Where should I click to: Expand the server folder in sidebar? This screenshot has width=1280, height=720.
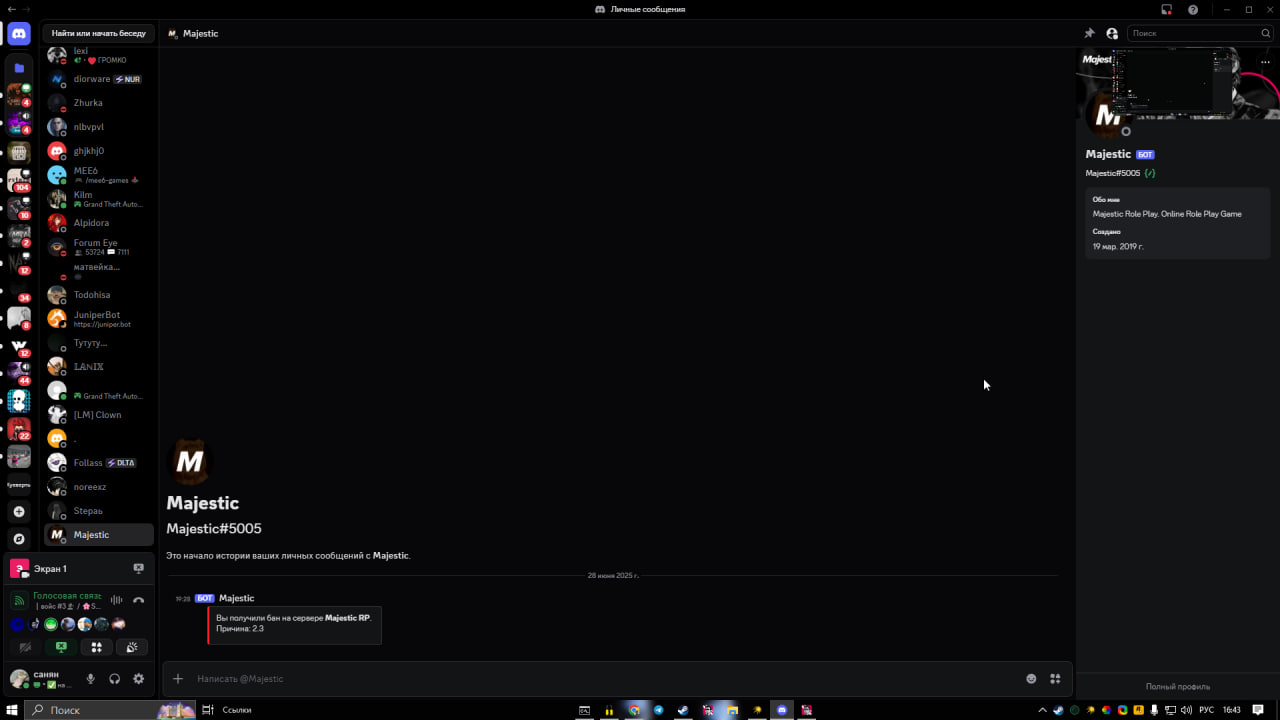coord(18,68)
